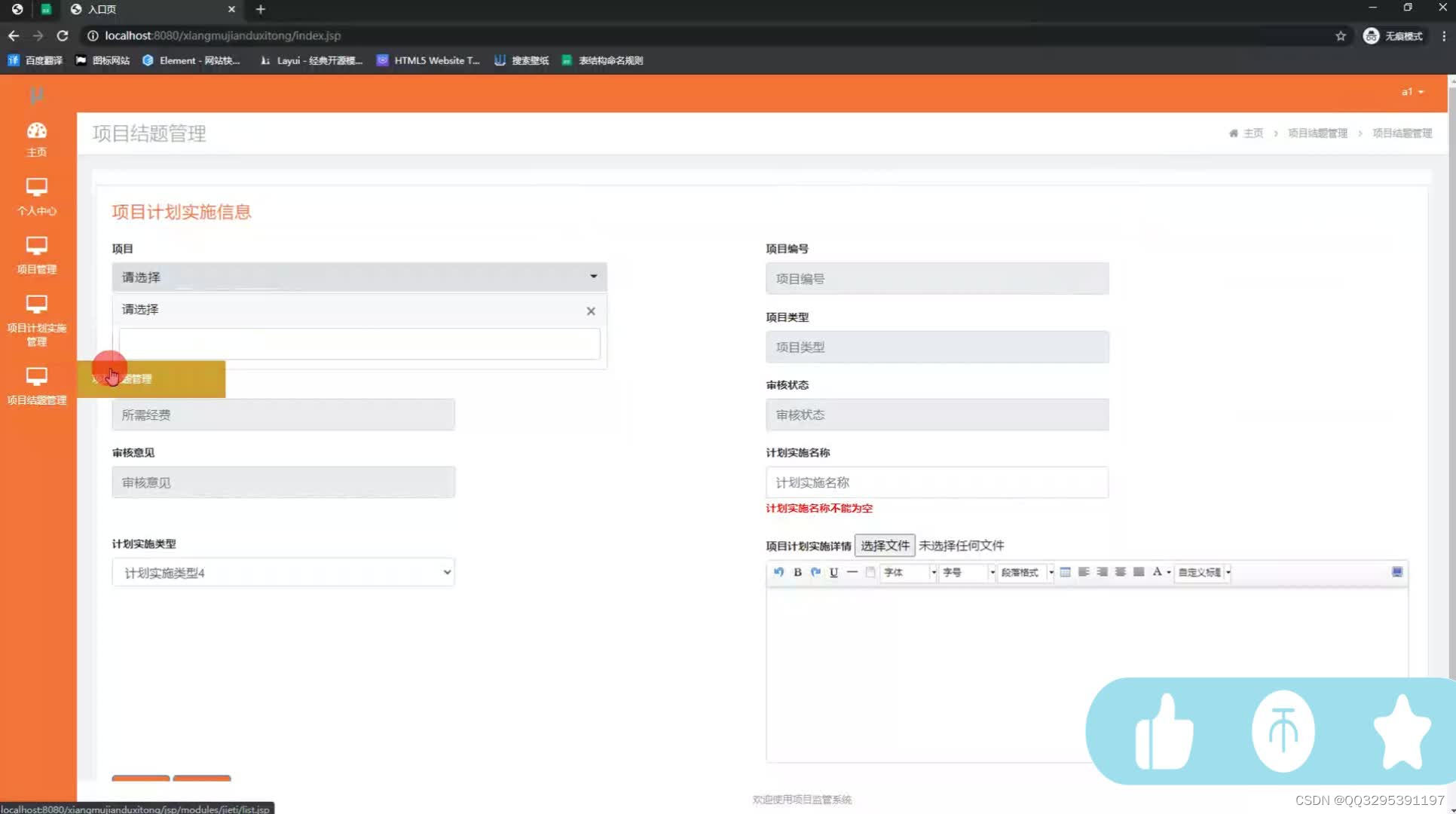Image resolution: width=1456 pixels, height=814 pixels.
Task: Toggle editor fullscreen icon at toolbar right
Action: [1396, 572]
